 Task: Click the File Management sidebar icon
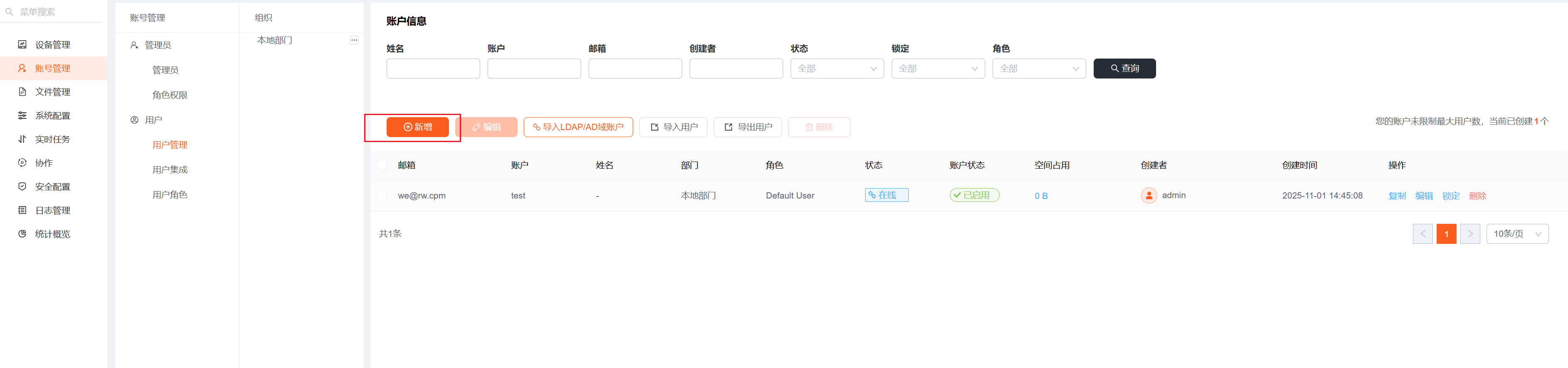pos(22,92)
